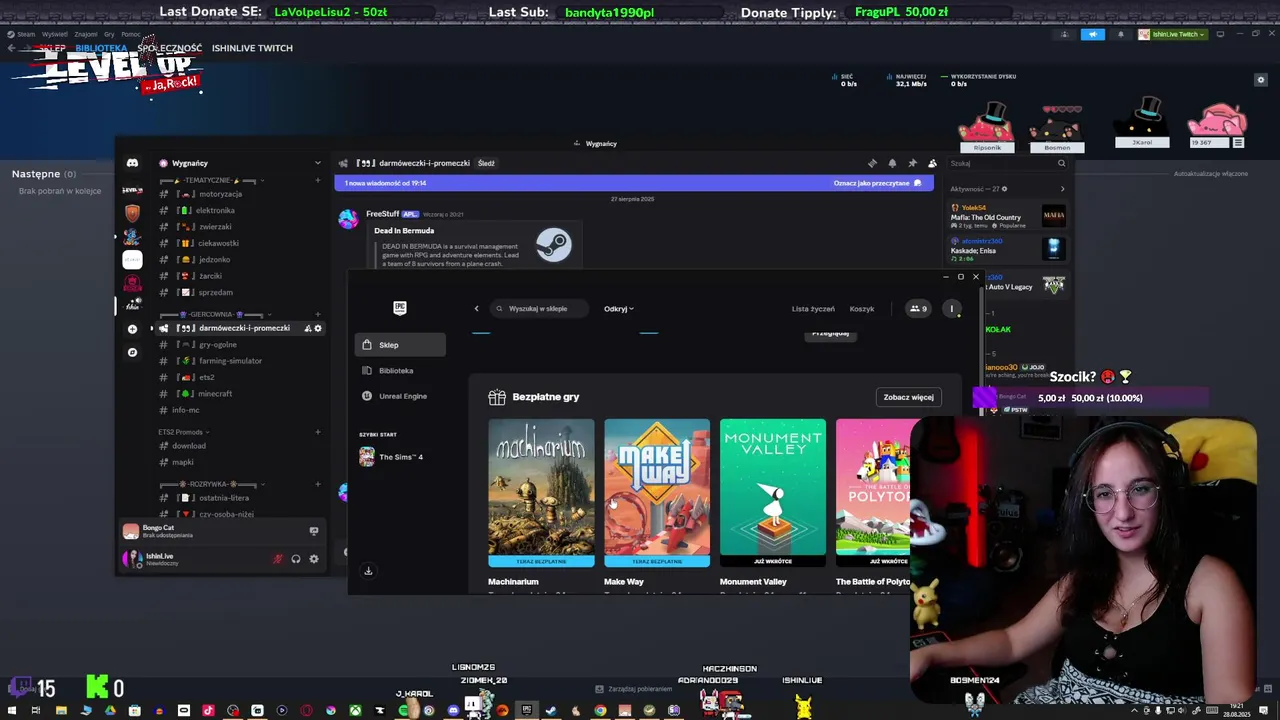
Task: Open Chrome from taskbar
Action: [600, 711]
